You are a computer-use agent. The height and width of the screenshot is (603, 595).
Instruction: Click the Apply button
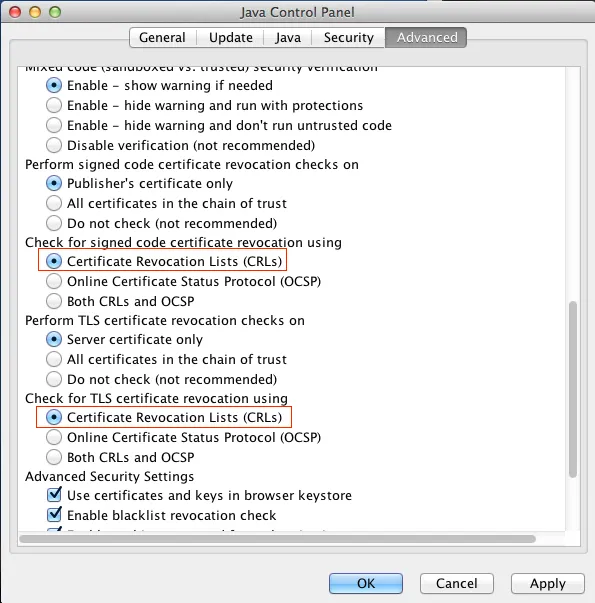tap(548, 583)
